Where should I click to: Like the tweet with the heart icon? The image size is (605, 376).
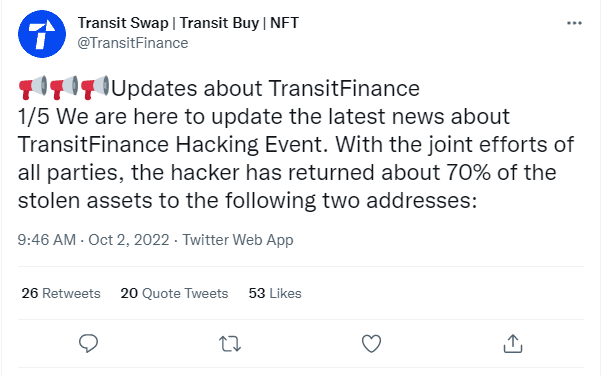pos(371,344)
